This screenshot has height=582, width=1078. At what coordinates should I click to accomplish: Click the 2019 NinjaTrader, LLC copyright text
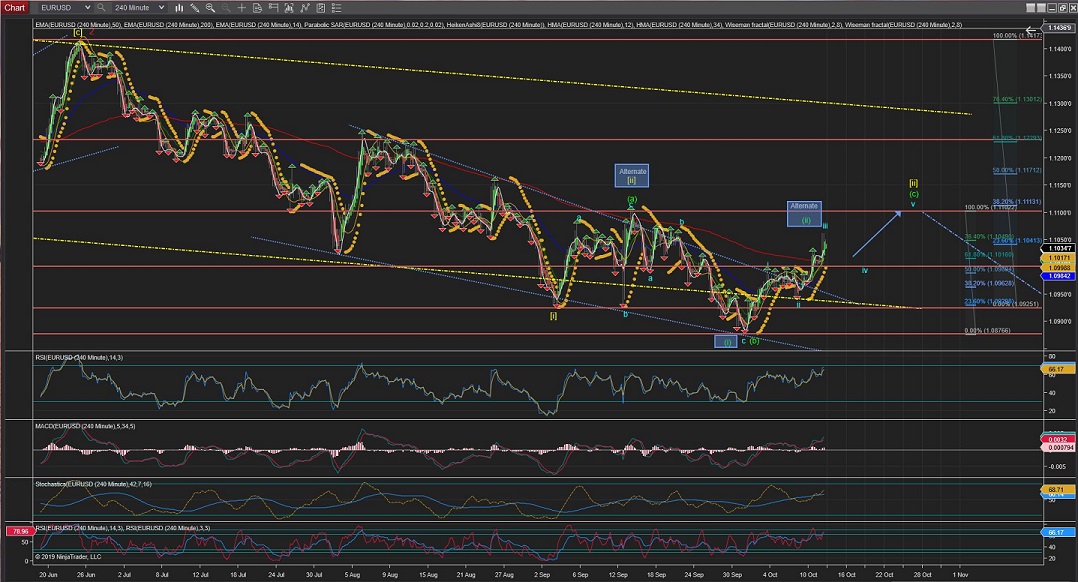point(67,557)
